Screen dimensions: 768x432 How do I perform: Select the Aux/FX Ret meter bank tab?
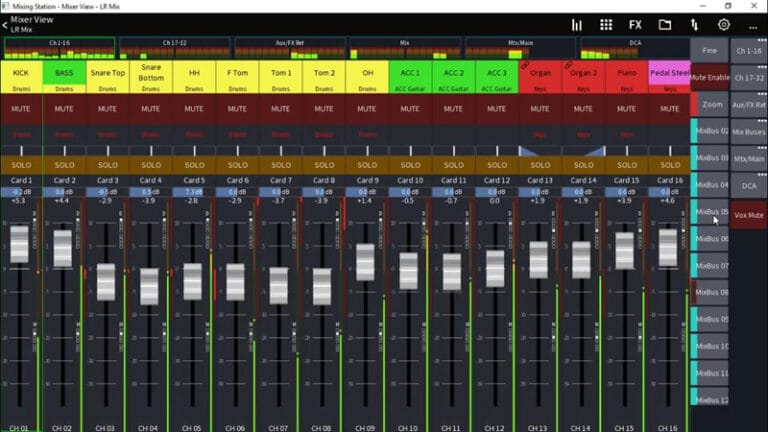click(x=289, y=48)
